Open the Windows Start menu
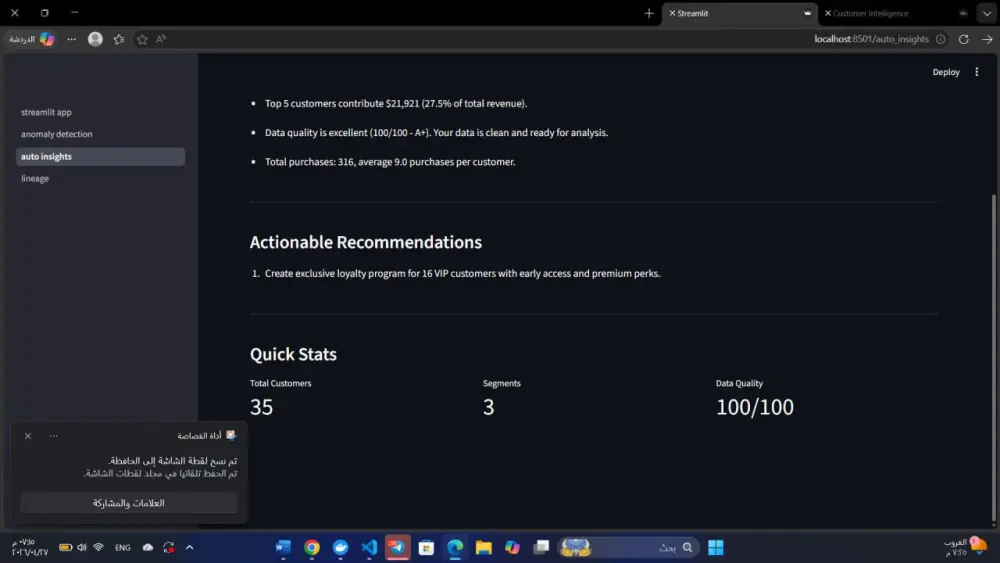The height and width of the screenshot is (563, 1000). click(716, 548)
